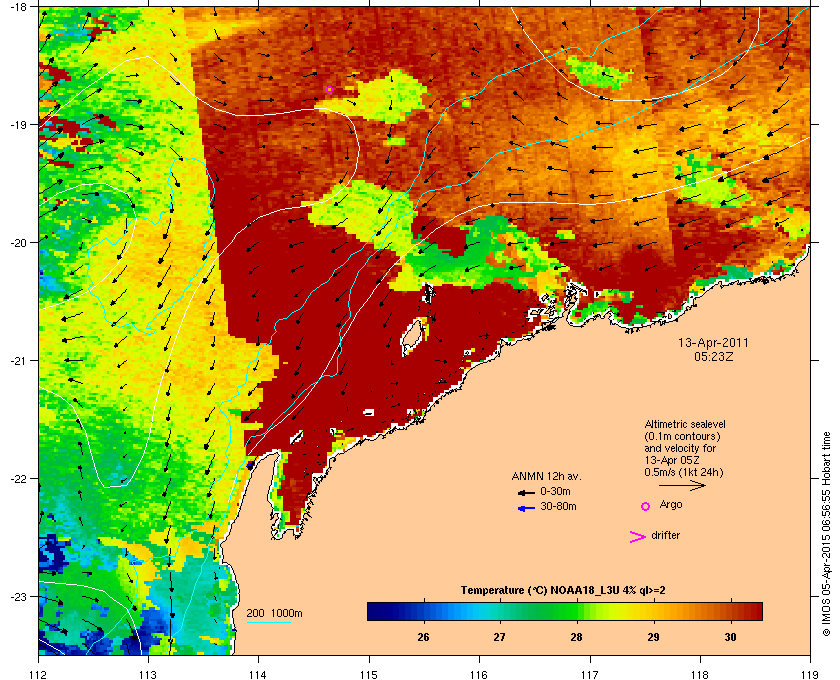Click the latitude axis label -23
Image resolution: width=840 pixels, height=680 pixels.
tap(18, 596)
